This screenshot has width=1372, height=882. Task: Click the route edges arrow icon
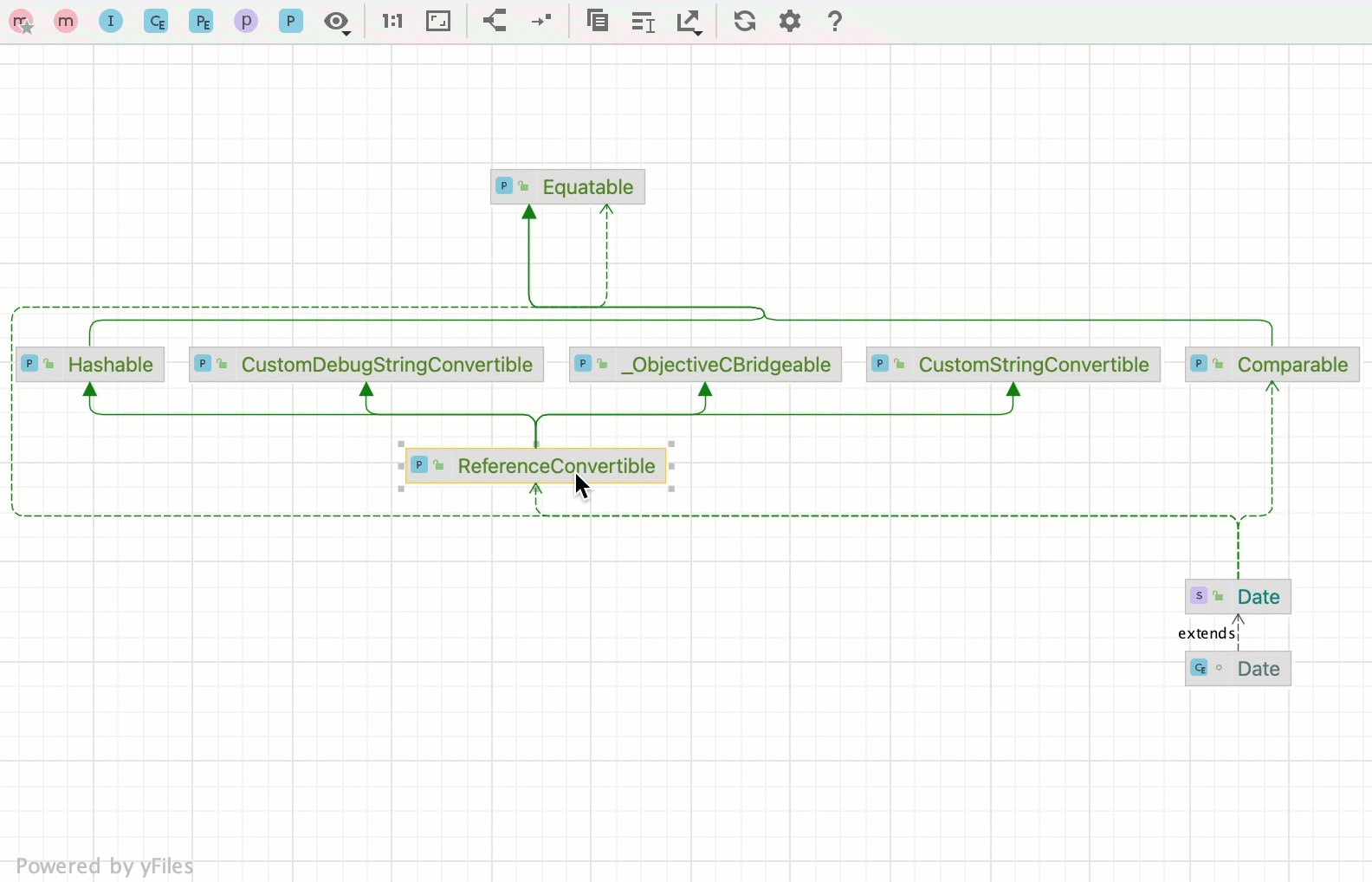pos(541,21)
